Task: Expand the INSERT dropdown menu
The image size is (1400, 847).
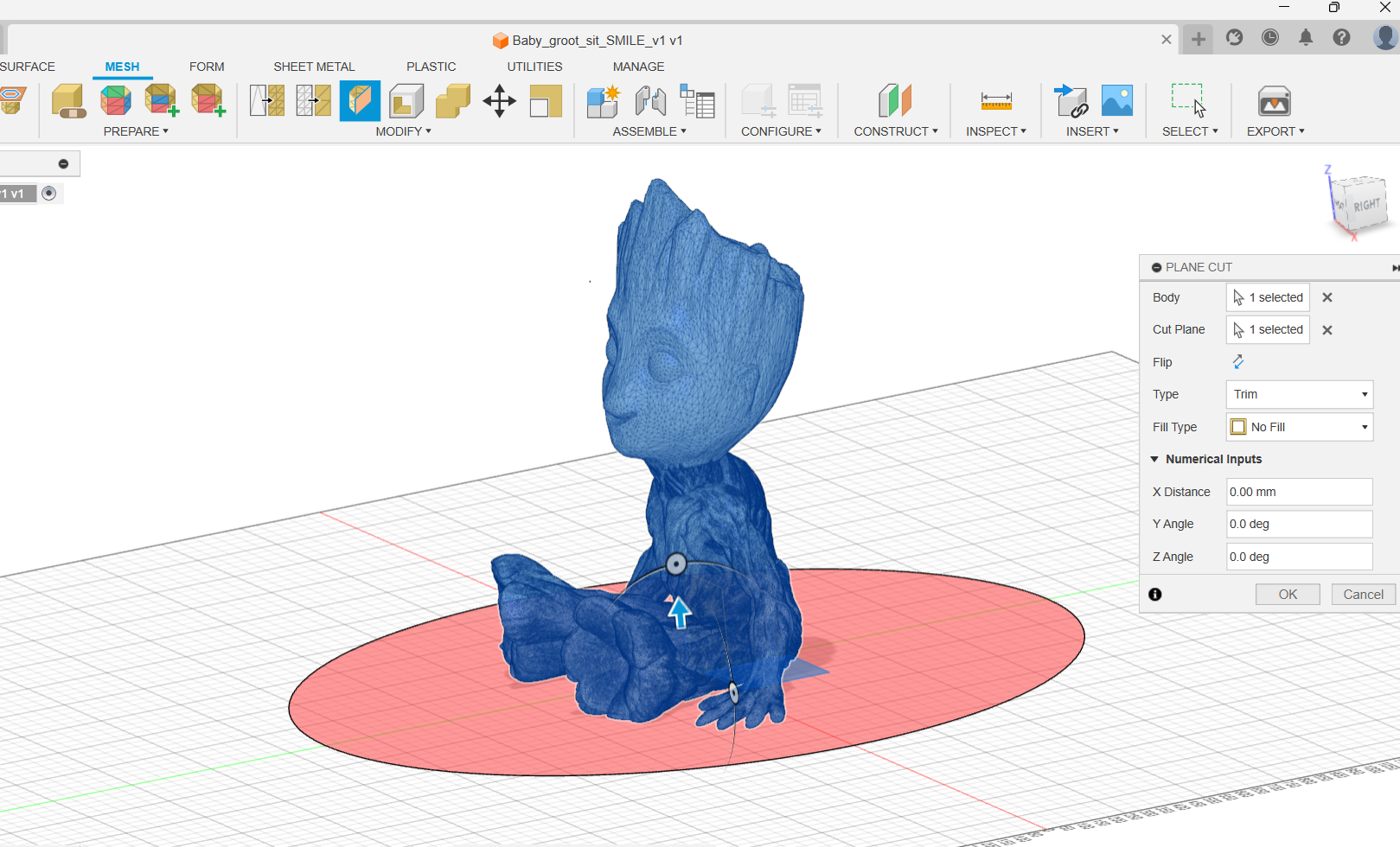Action: [1092, 131]
